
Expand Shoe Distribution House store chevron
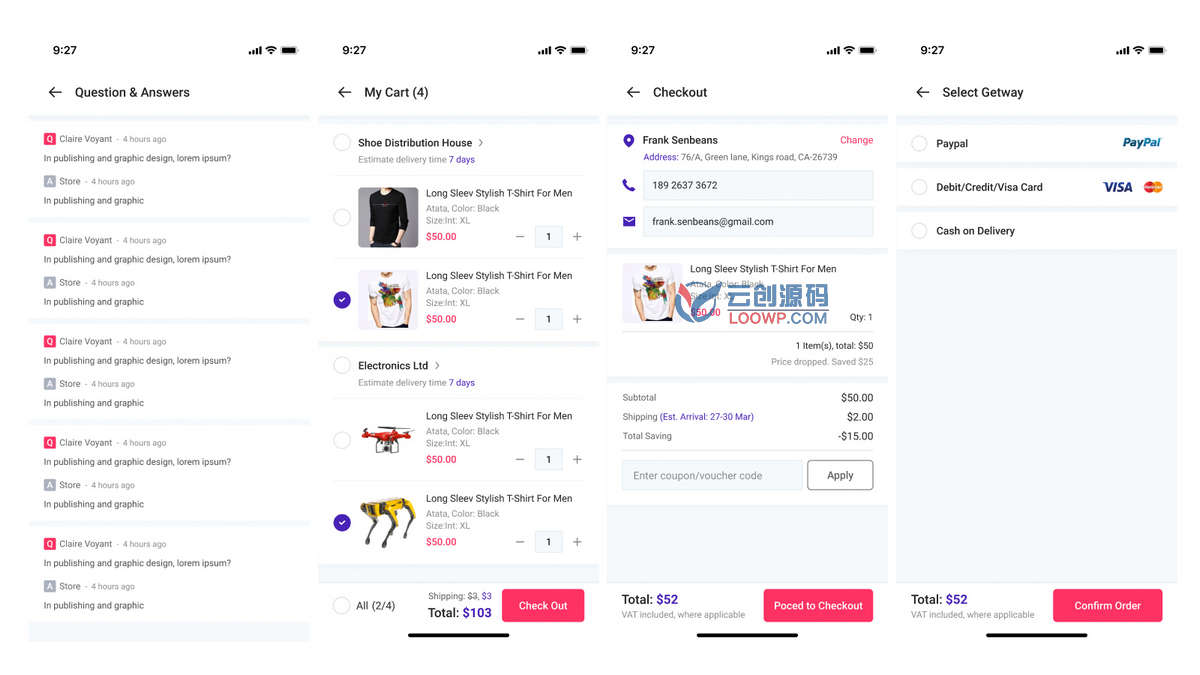(x=481, y=143)
